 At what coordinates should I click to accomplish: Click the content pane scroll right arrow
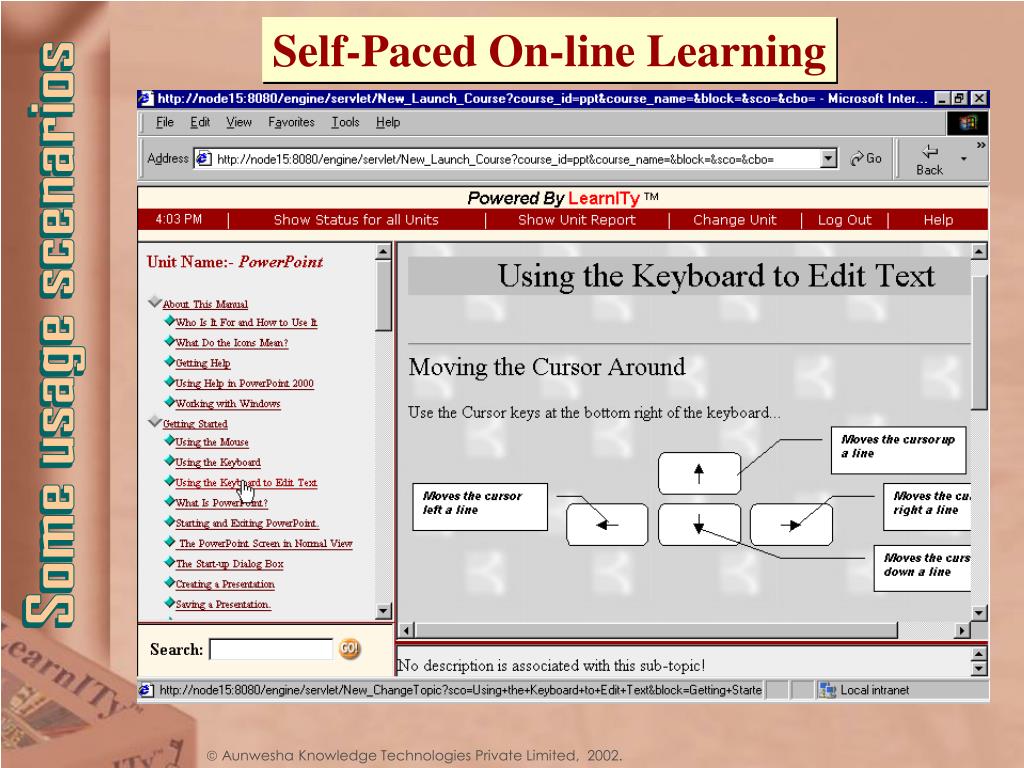pos(962,630)
